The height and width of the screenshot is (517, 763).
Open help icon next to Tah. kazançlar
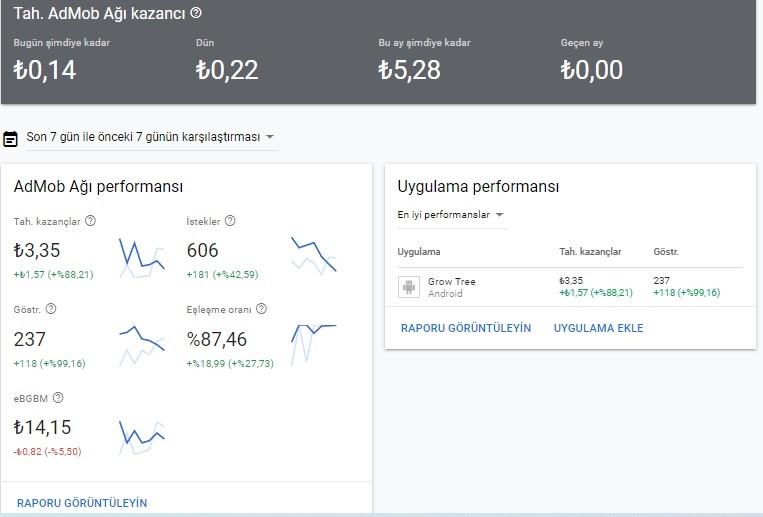[91, 221]
